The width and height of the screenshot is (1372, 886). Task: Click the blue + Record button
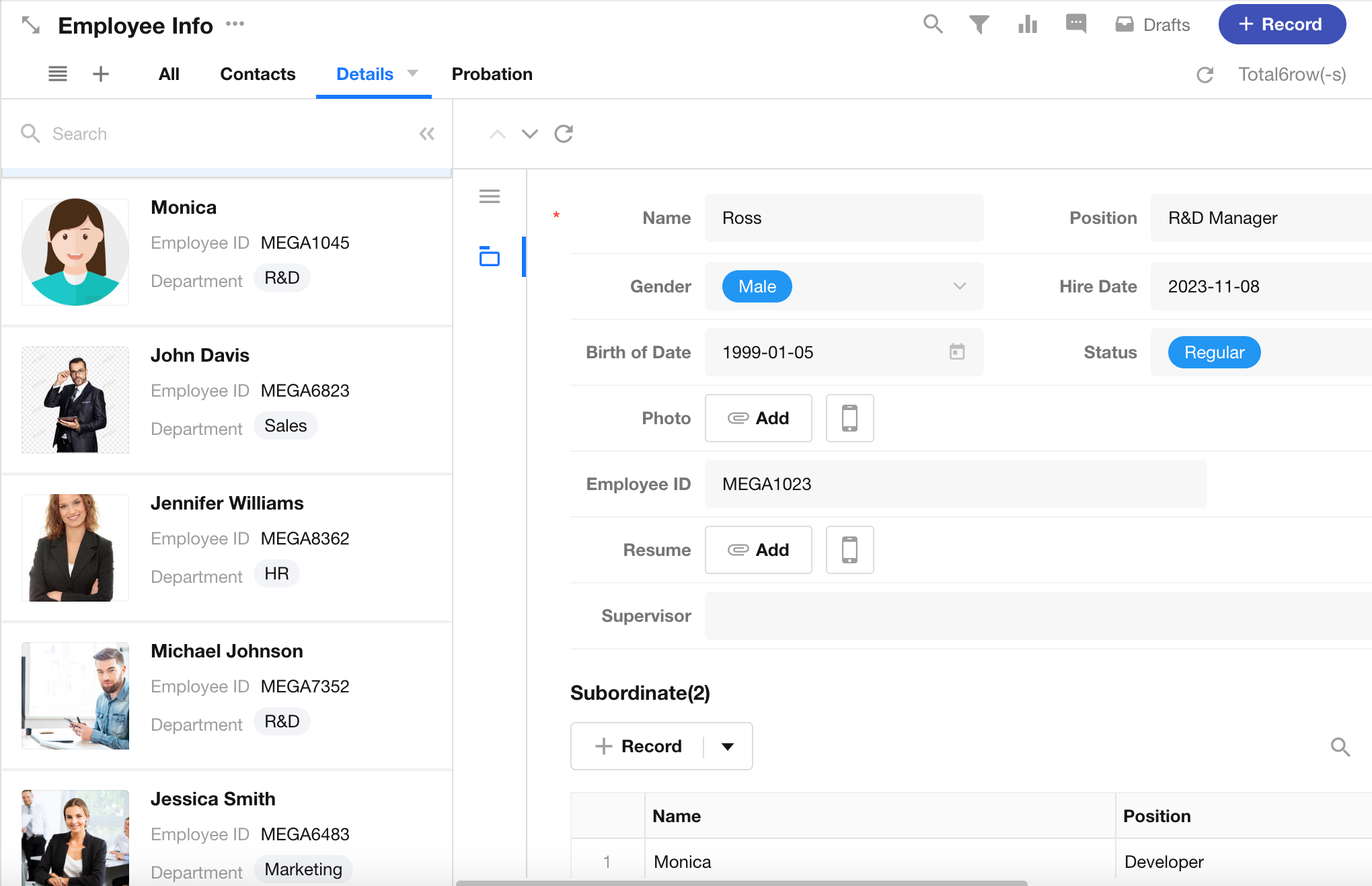(1281, 24)
